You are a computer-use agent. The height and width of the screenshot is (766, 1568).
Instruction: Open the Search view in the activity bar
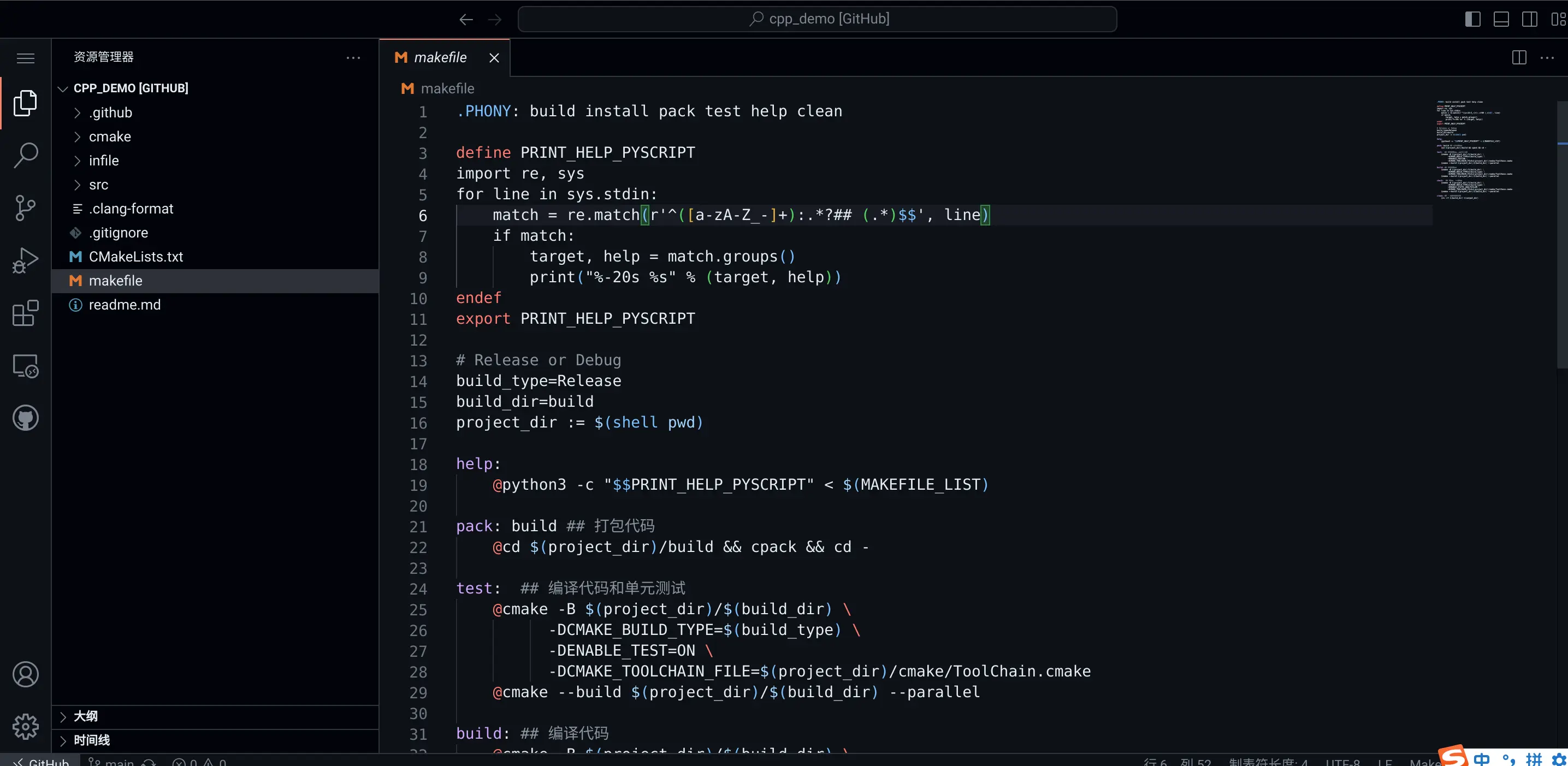pos(26,155)
